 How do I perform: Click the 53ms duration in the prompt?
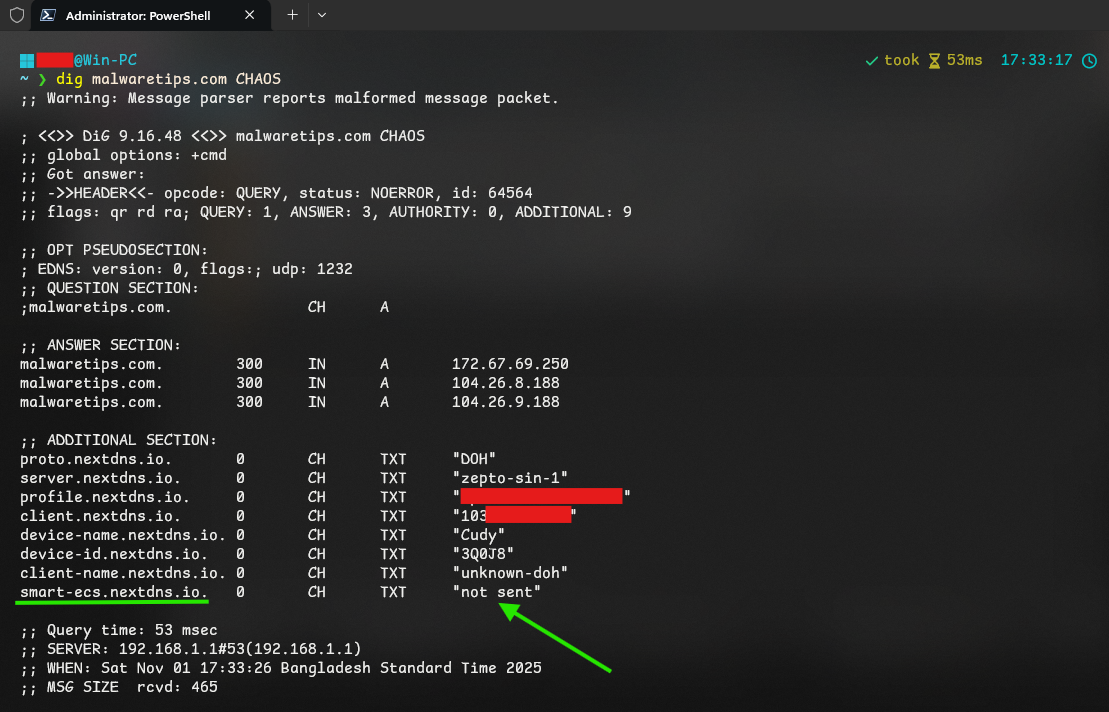(965, 60)
